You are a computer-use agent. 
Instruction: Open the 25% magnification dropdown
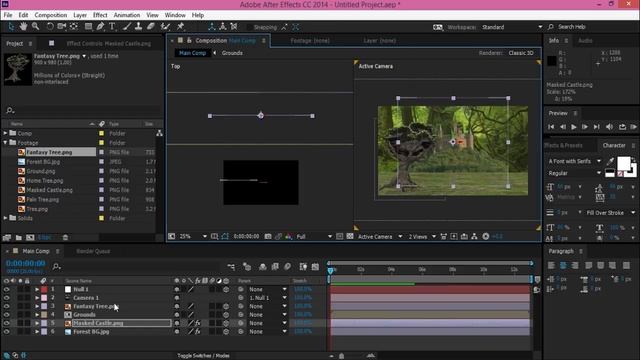193,236
